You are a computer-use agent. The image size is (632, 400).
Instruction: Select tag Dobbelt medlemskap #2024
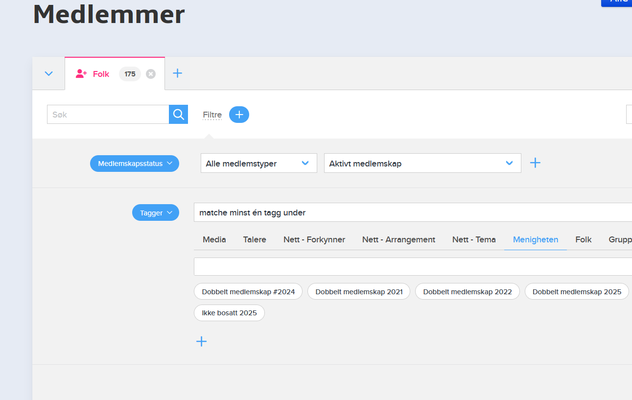click(x=248, y=291)
